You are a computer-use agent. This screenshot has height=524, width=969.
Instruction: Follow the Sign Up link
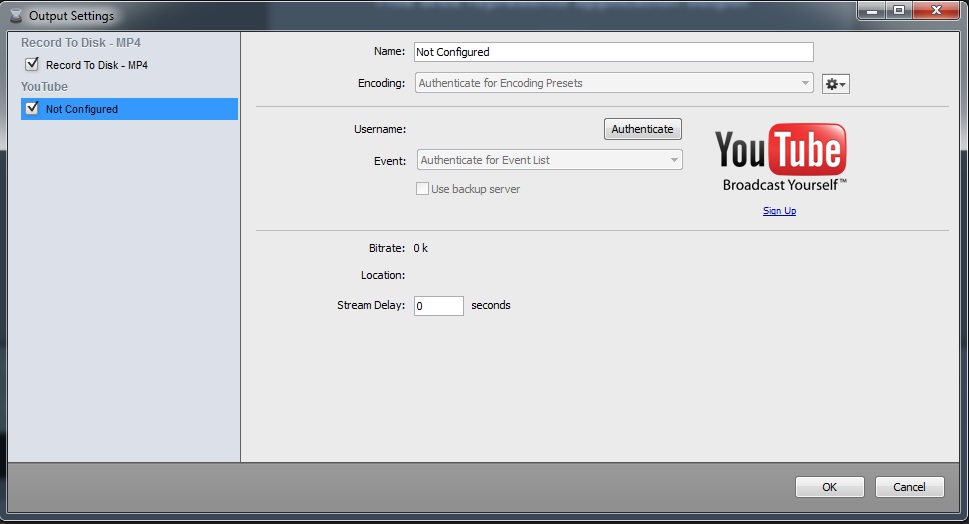(x=779, y=211)
